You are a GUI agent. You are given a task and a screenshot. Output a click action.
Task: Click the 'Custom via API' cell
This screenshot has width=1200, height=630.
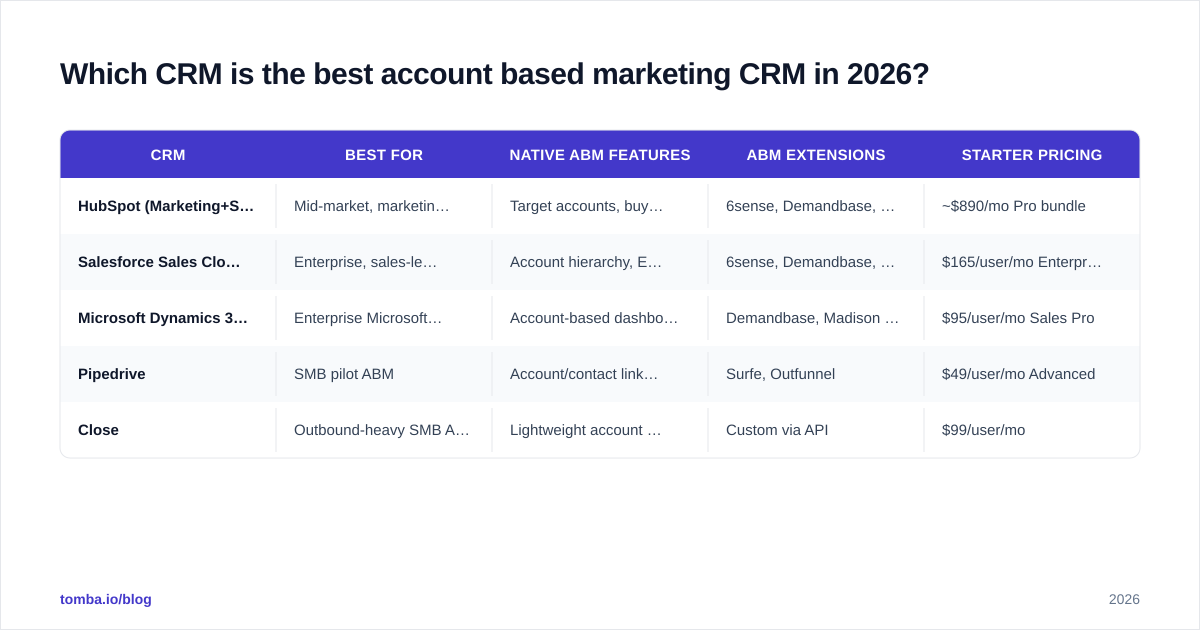click(x=816, y=430)
